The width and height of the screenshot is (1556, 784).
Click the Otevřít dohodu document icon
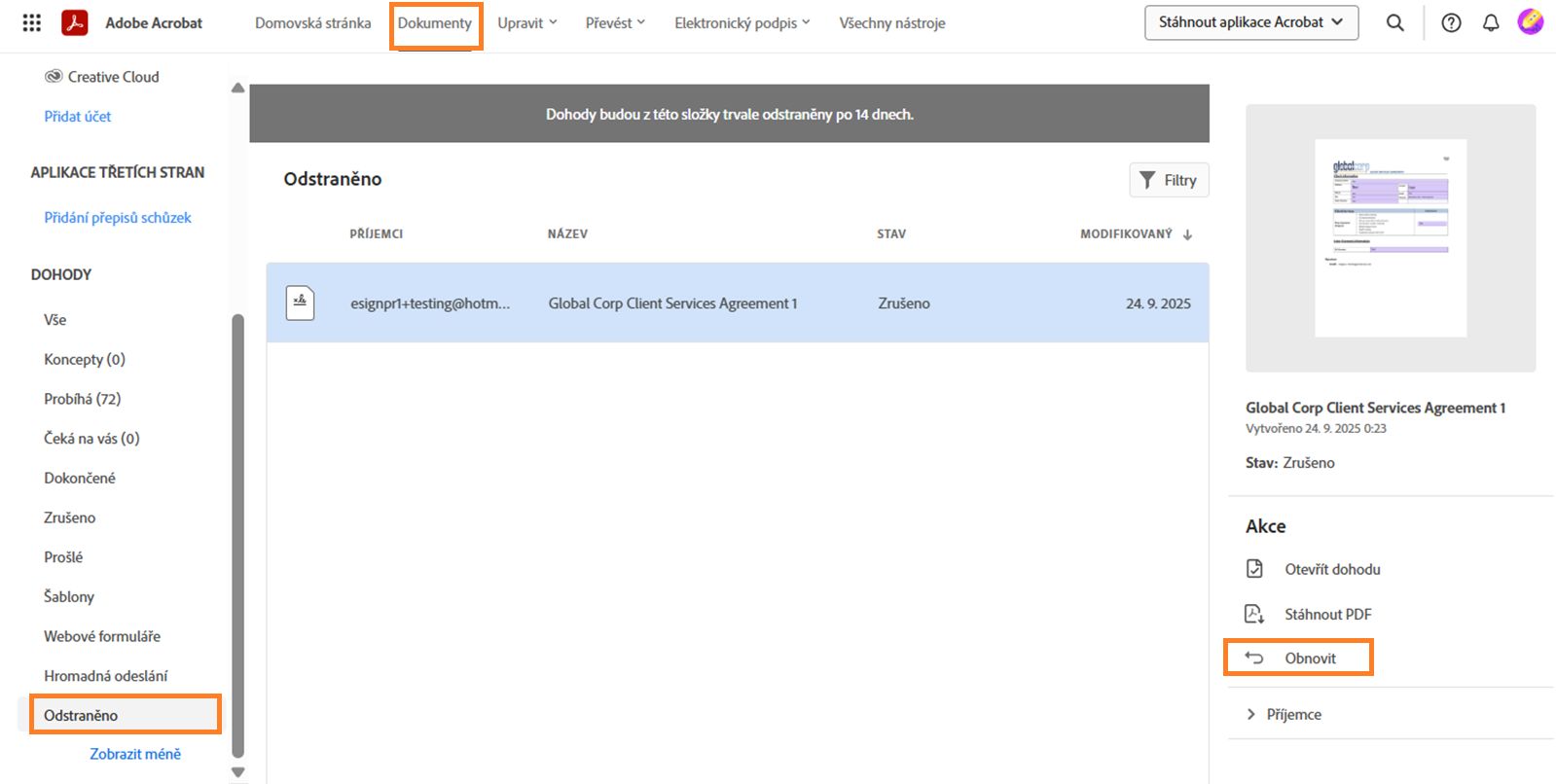click(x=1254, y=569)
